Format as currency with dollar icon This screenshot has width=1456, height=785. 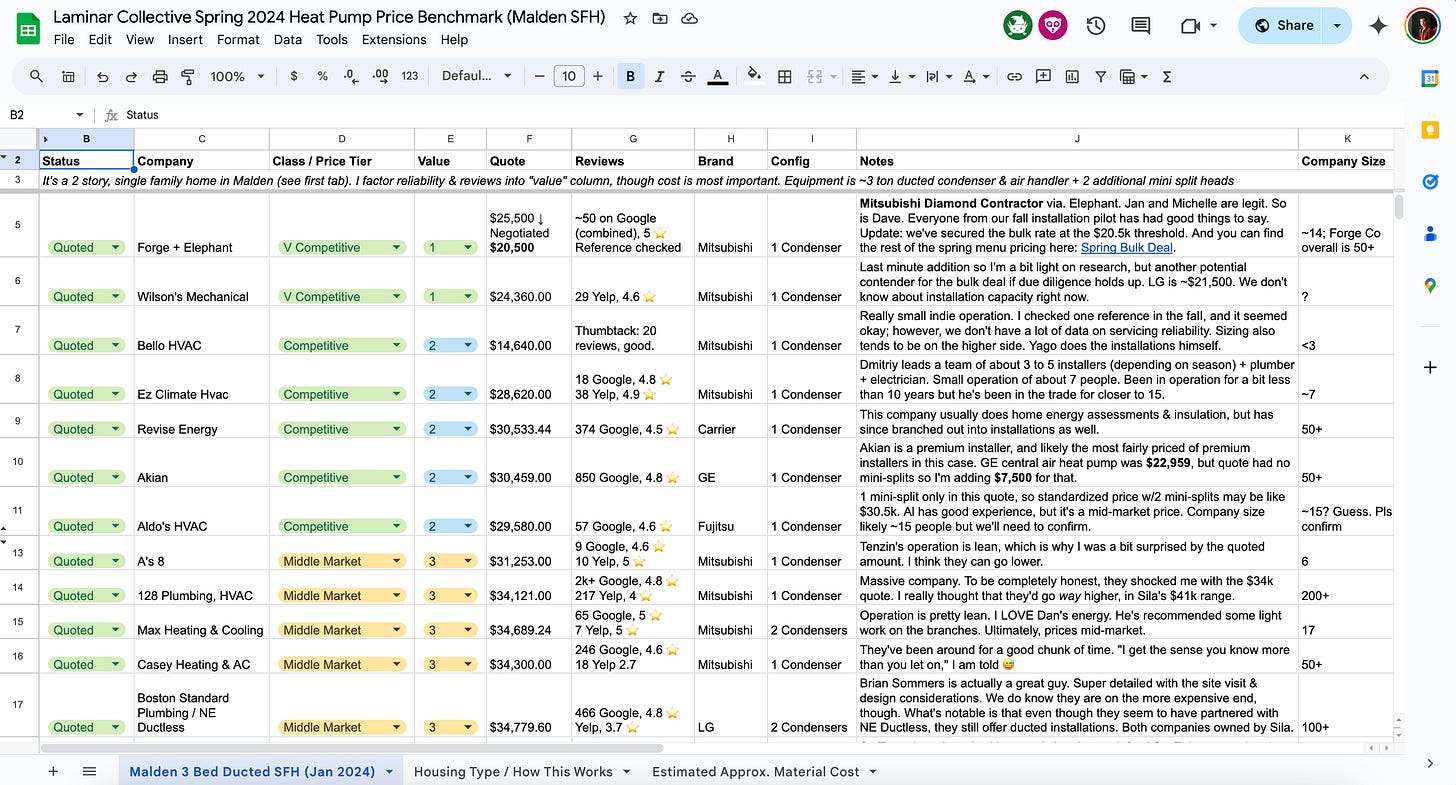(x=293, y=76)
